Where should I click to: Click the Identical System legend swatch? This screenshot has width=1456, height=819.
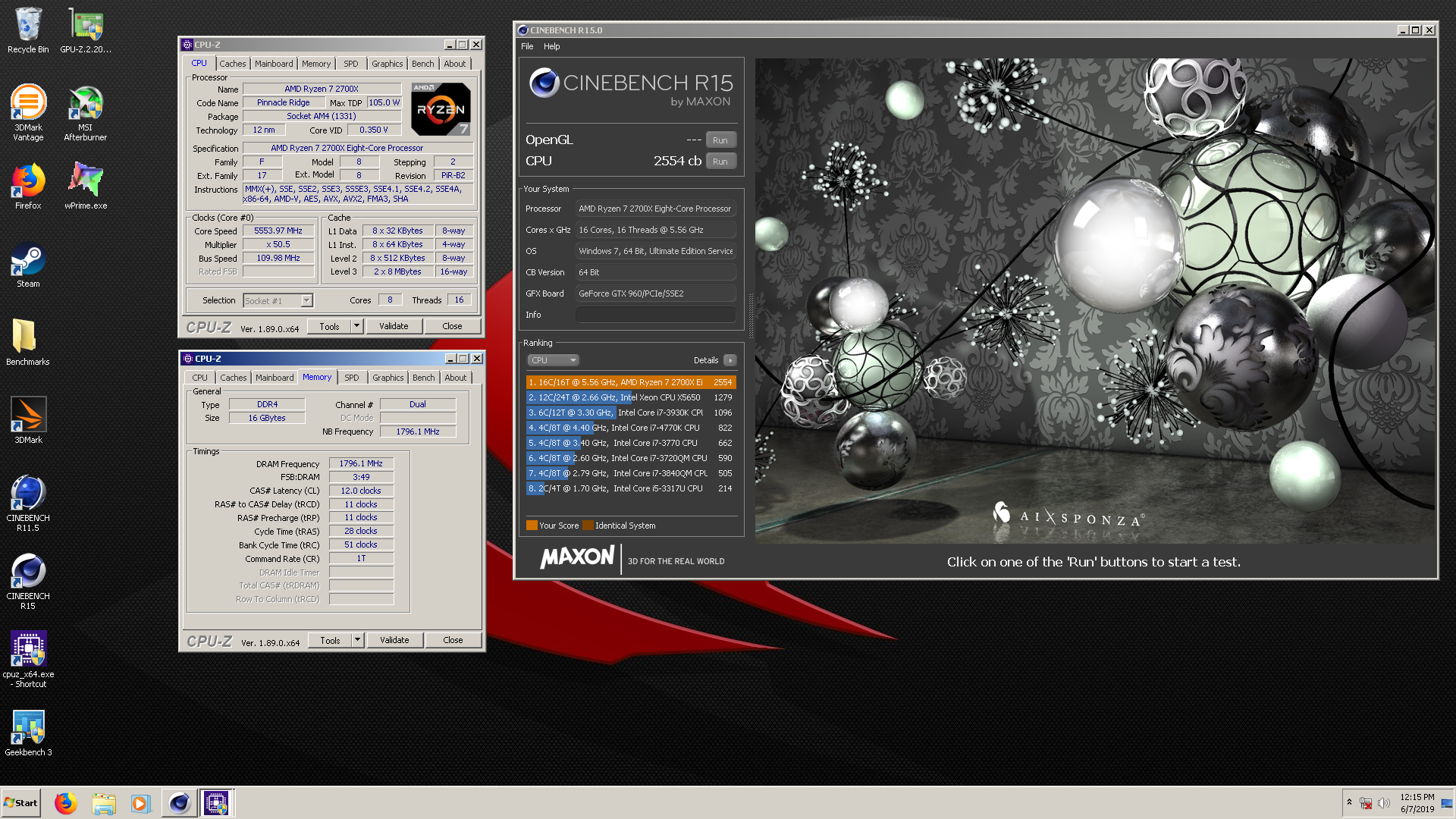tap(588, 526)
